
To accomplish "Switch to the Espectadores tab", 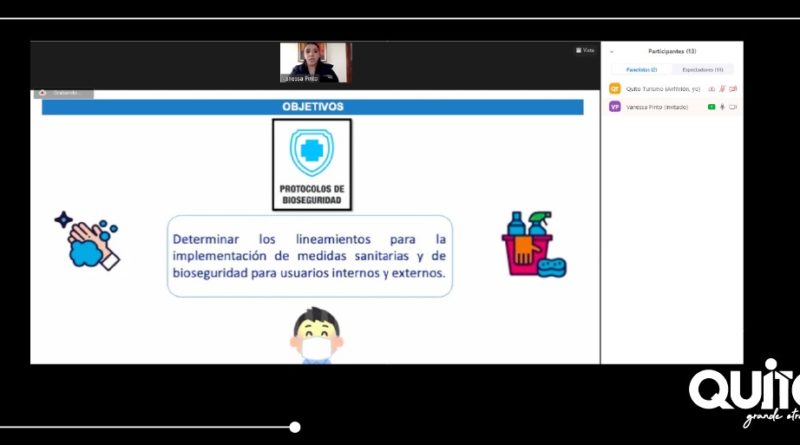I will click(x=703, y=69).
